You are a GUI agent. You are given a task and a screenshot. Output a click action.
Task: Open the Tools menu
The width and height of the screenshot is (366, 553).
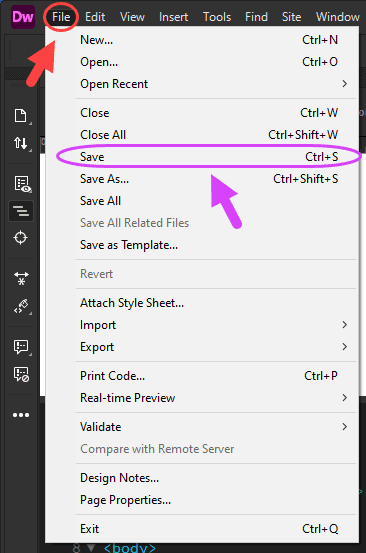click(x=217, y=17)
